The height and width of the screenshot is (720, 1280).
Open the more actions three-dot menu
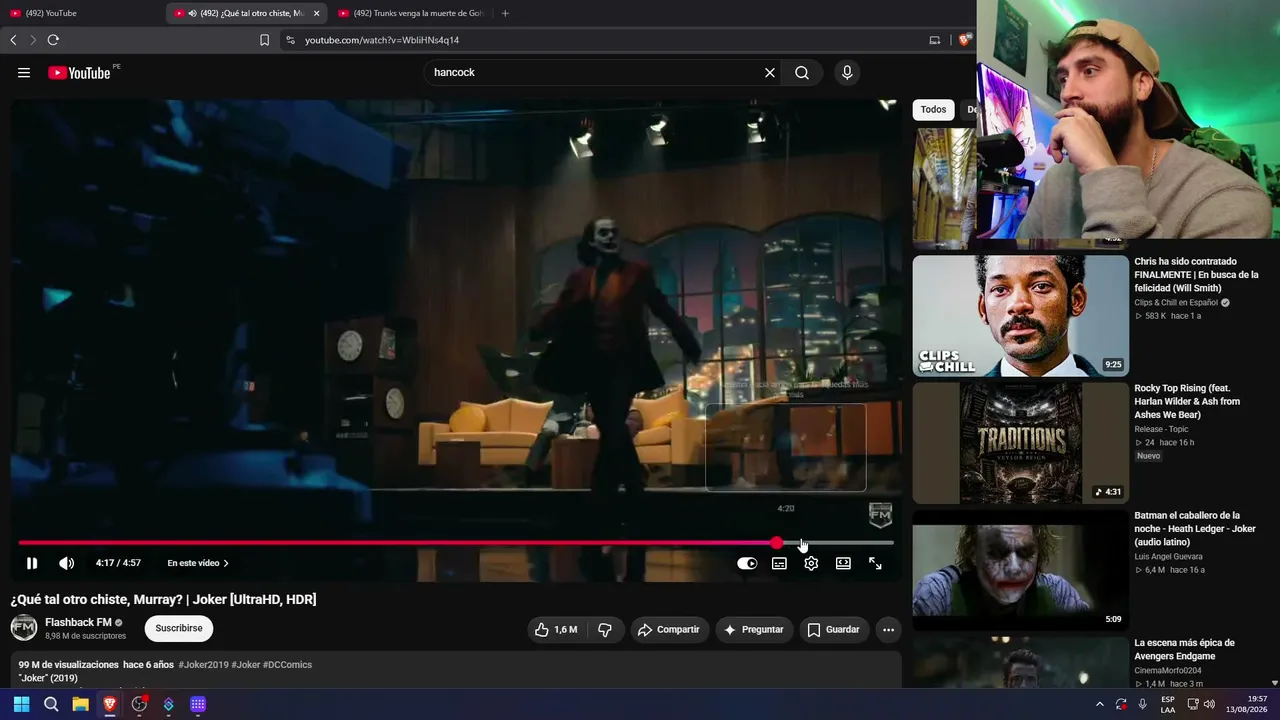pos(888,629)
